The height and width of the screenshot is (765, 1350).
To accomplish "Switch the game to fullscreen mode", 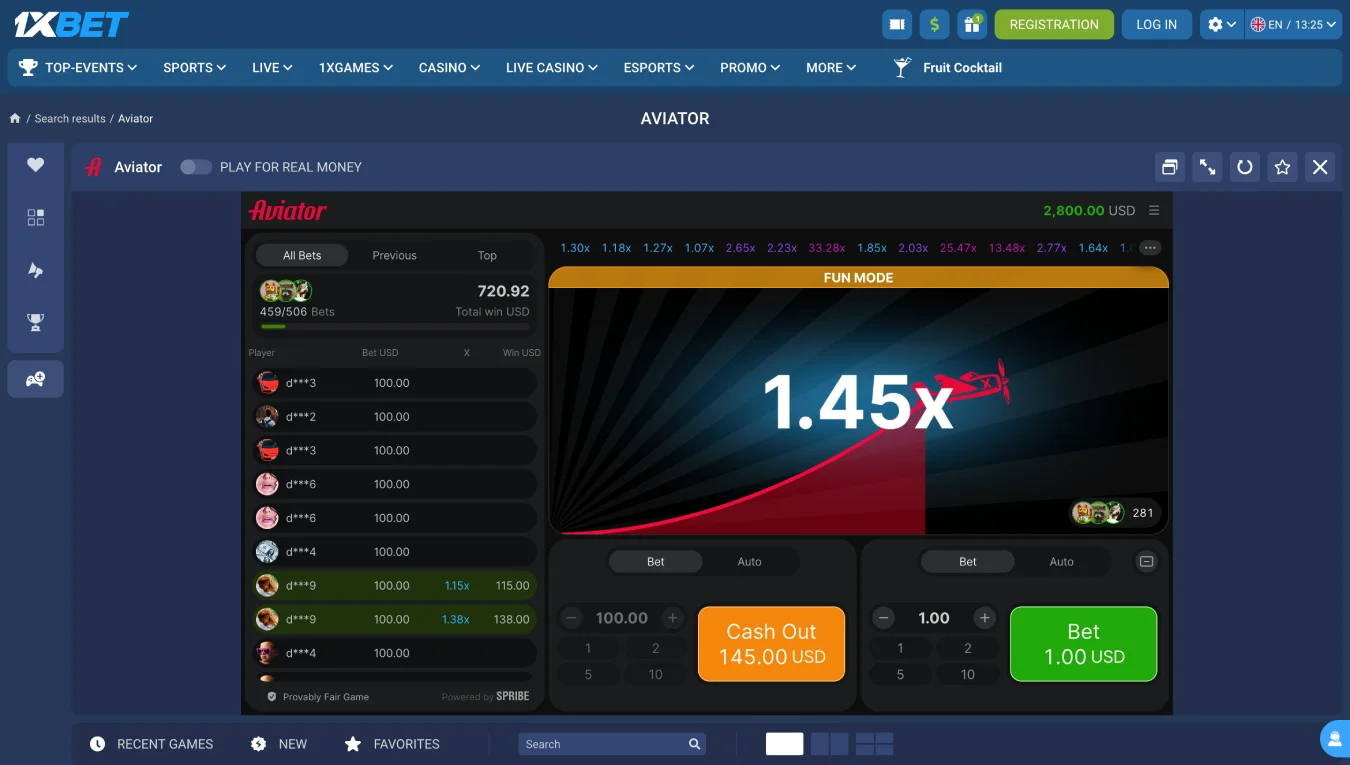I will click(x=1207, y=167).
